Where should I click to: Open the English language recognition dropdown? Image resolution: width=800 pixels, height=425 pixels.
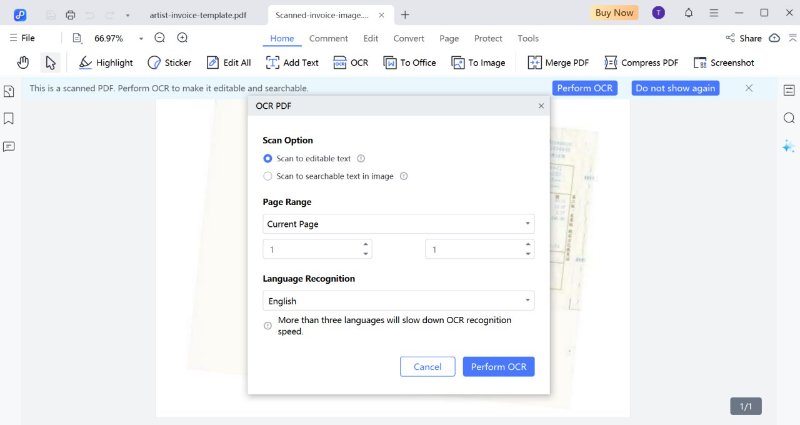point(398,300)
